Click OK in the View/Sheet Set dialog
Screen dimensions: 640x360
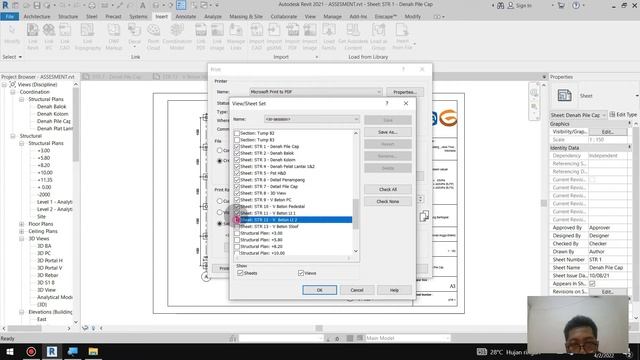click(x=320, y=290)
